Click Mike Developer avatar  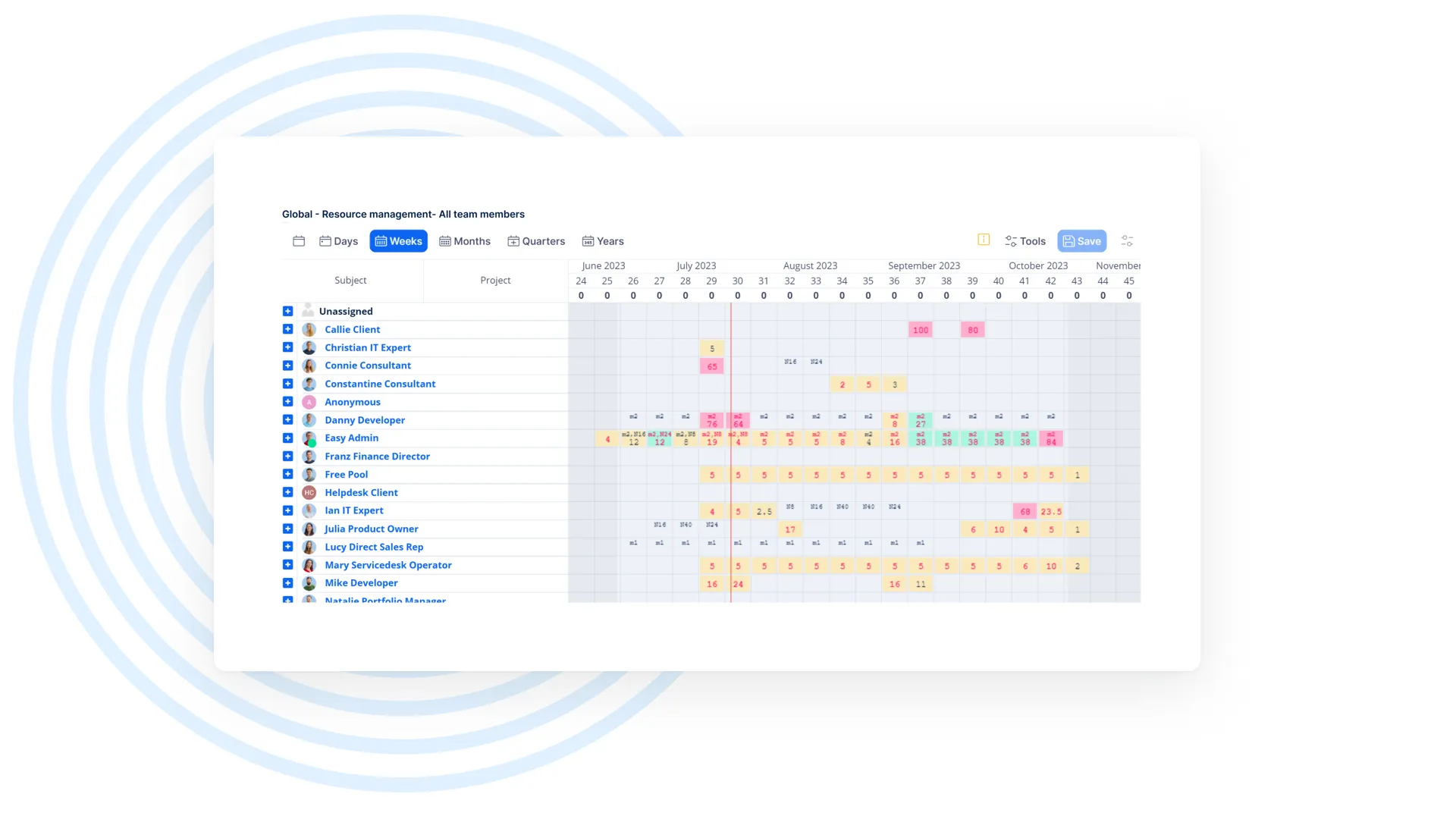(309, 583)
